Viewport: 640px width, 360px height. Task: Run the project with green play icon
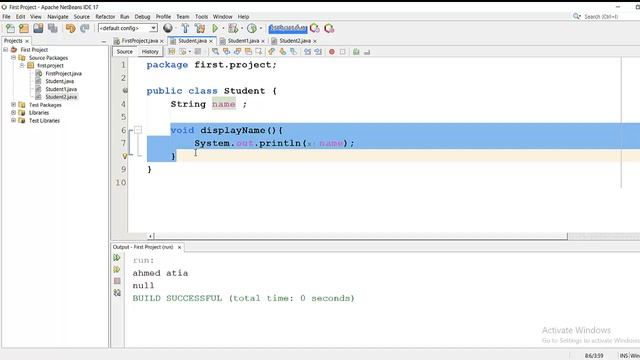[x=215, y=28]
